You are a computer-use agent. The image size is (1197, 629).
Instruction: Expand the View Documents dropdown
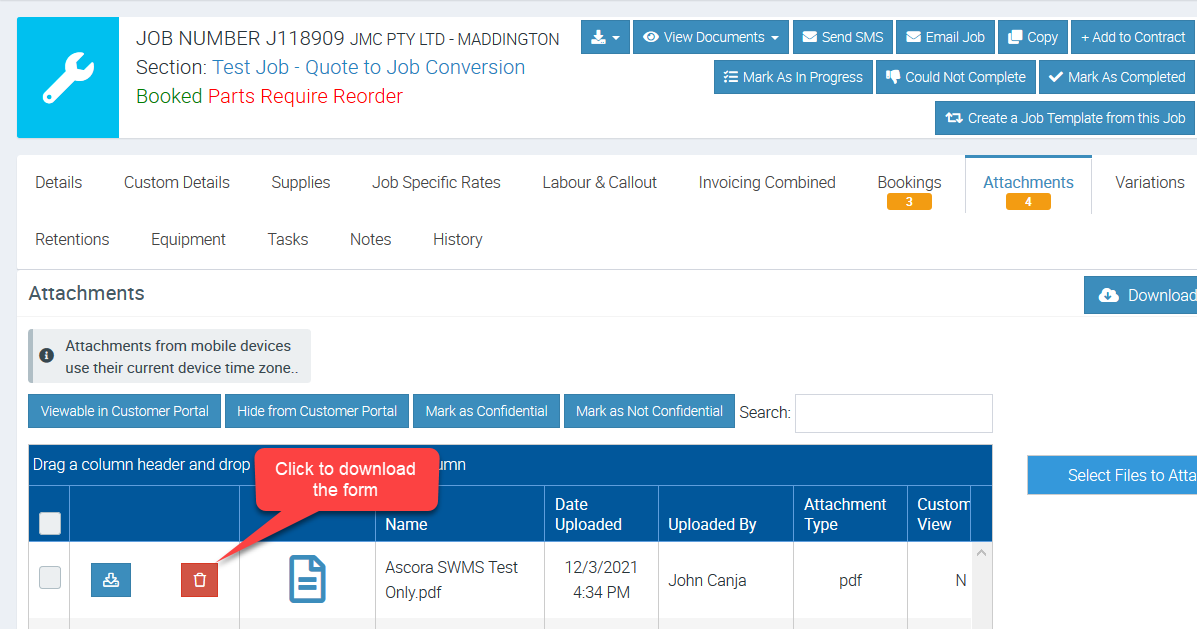(x=710, y=37)
